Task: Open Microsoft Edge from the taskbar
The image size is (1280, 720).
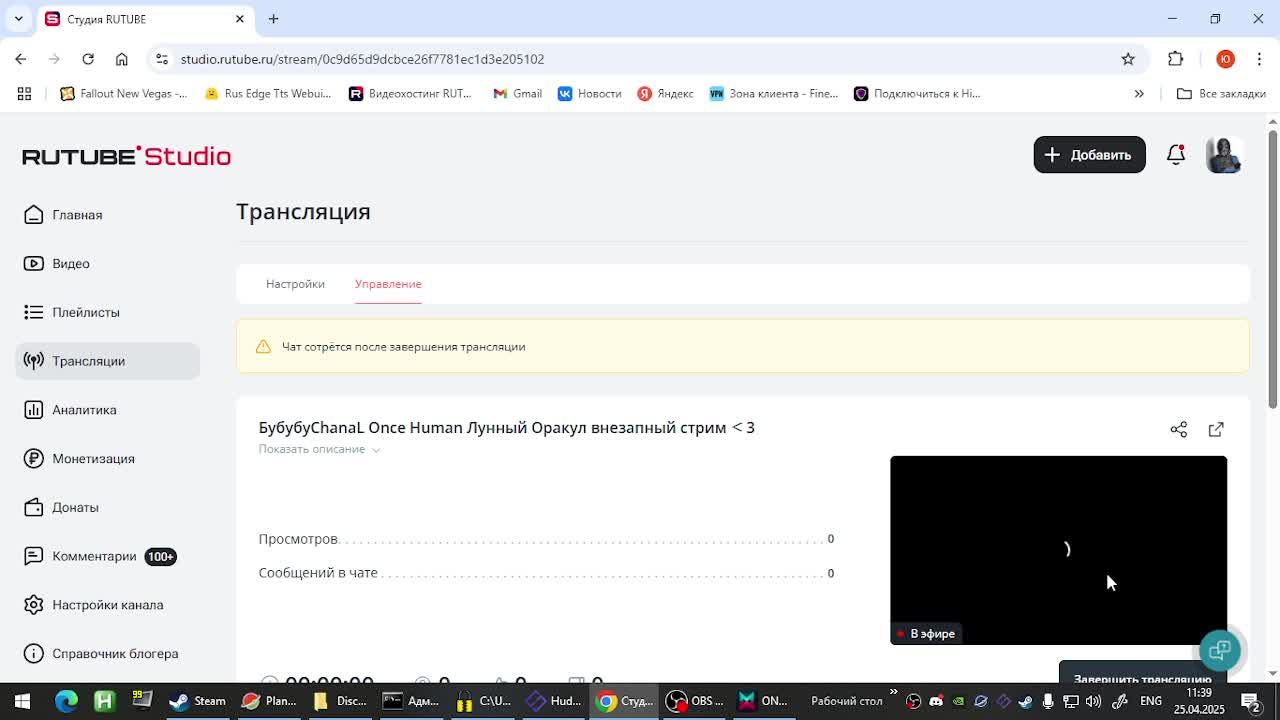Action: [x=66, y=701]
